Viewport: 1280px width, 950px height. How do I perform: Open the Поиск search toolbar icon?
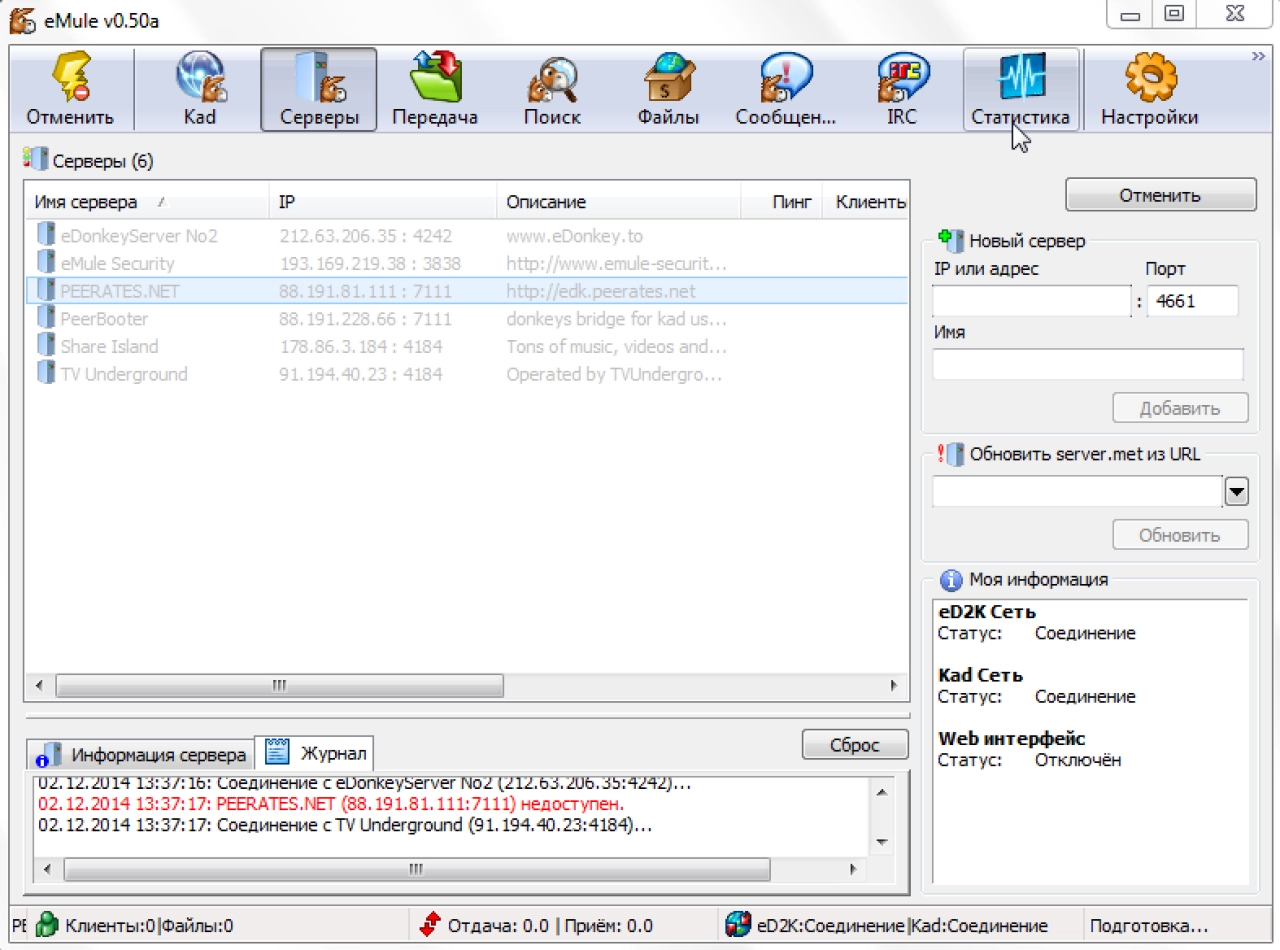[552, 78]
